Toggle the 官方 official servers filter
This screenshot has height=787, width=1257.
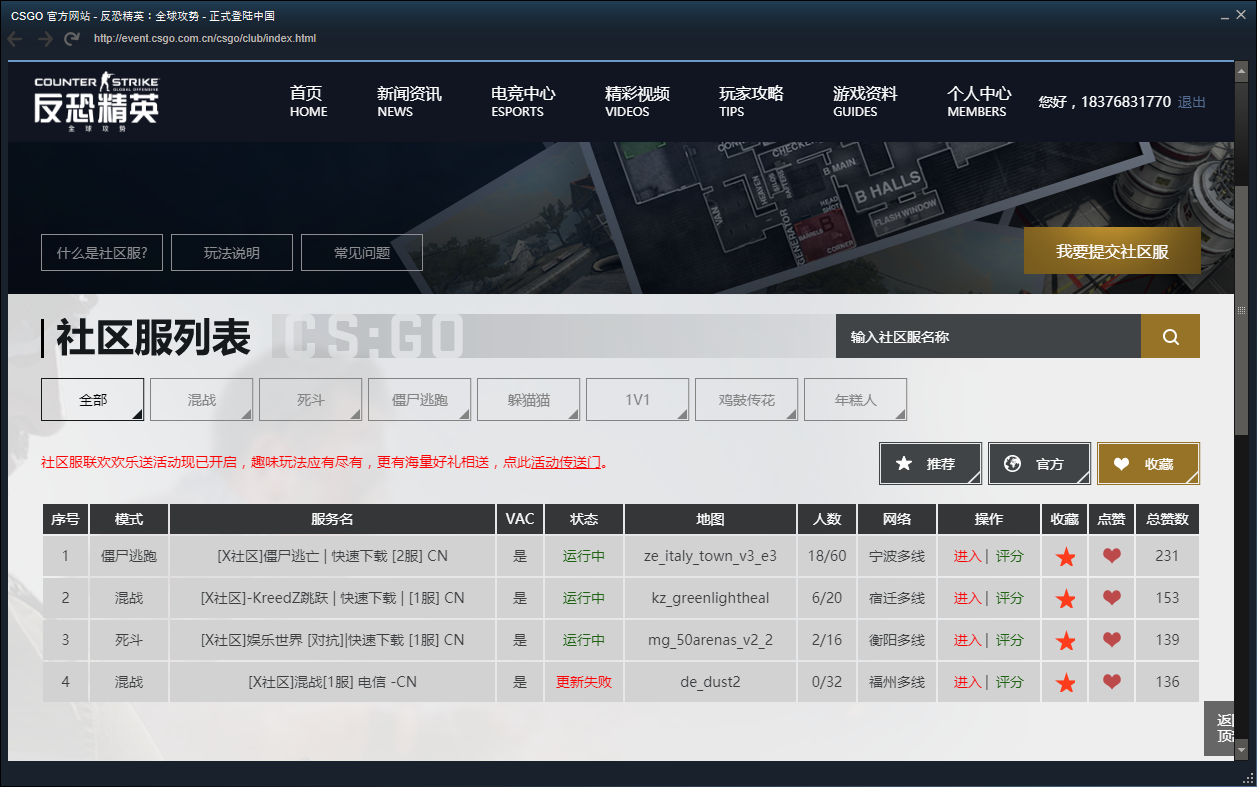1038,464
